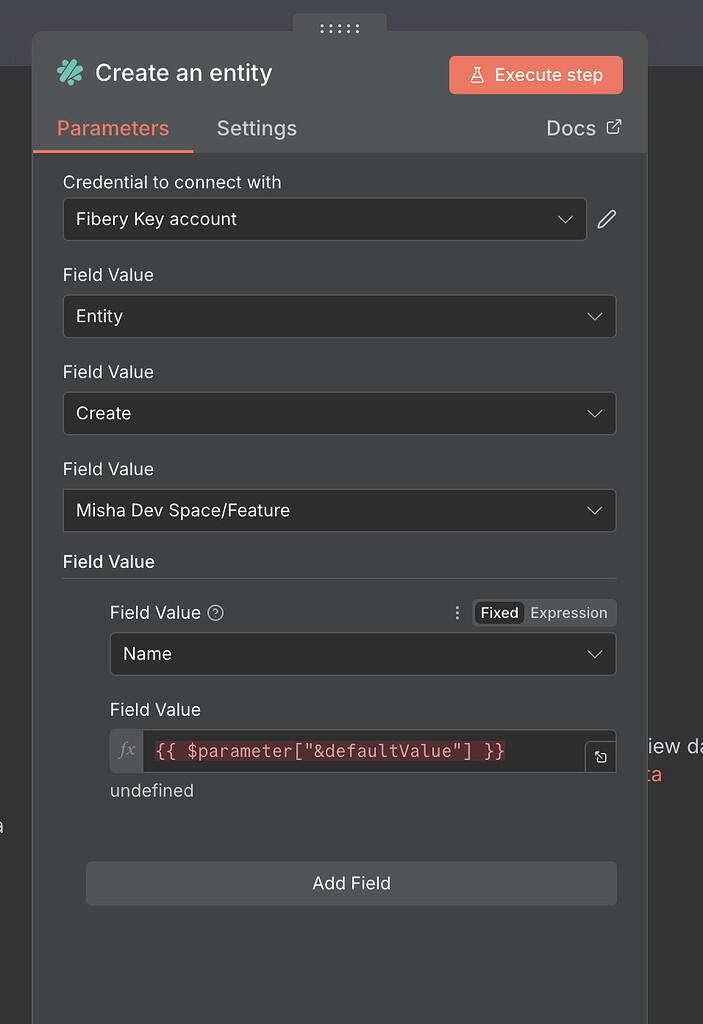Select the Parameters tab

112,128
